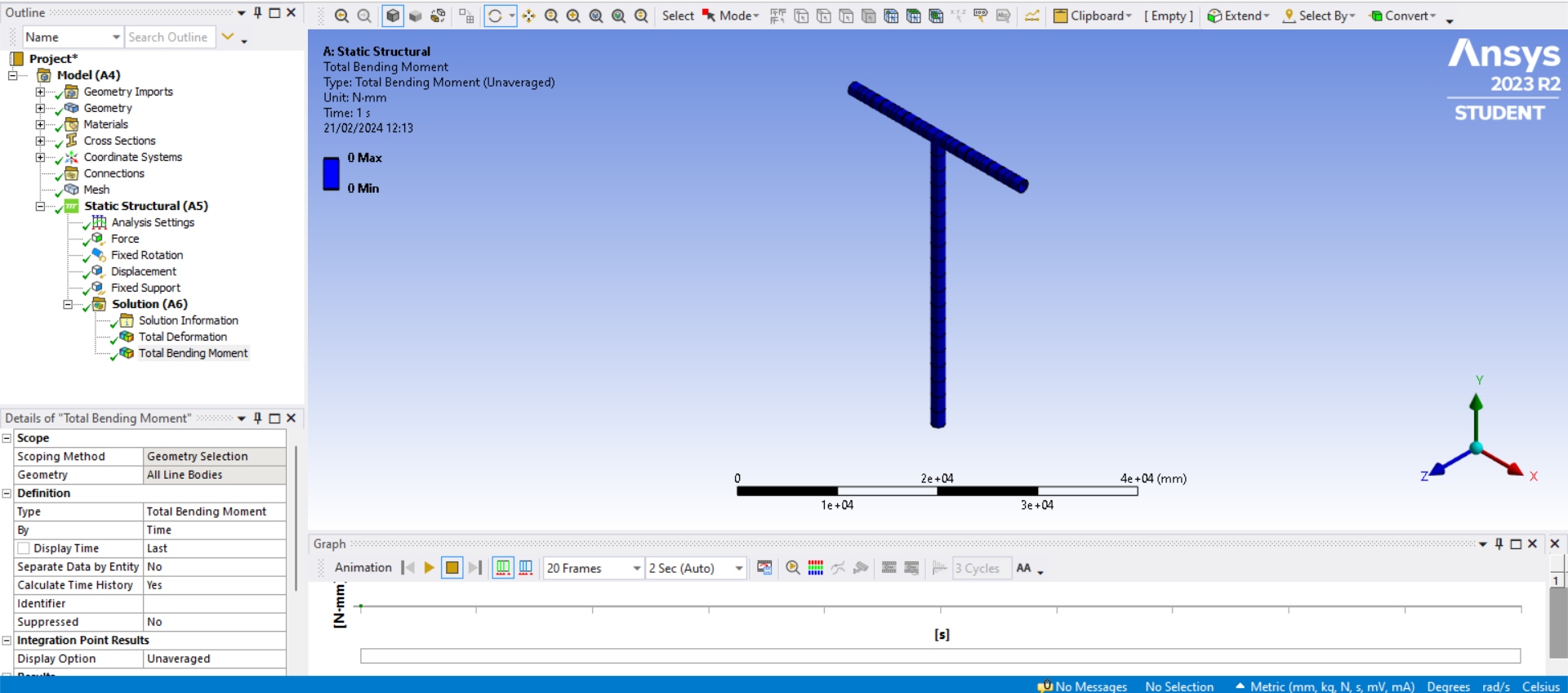Open the Select By menu
The width and height of the screenshot is (1568, 693).
point(1319,16)
